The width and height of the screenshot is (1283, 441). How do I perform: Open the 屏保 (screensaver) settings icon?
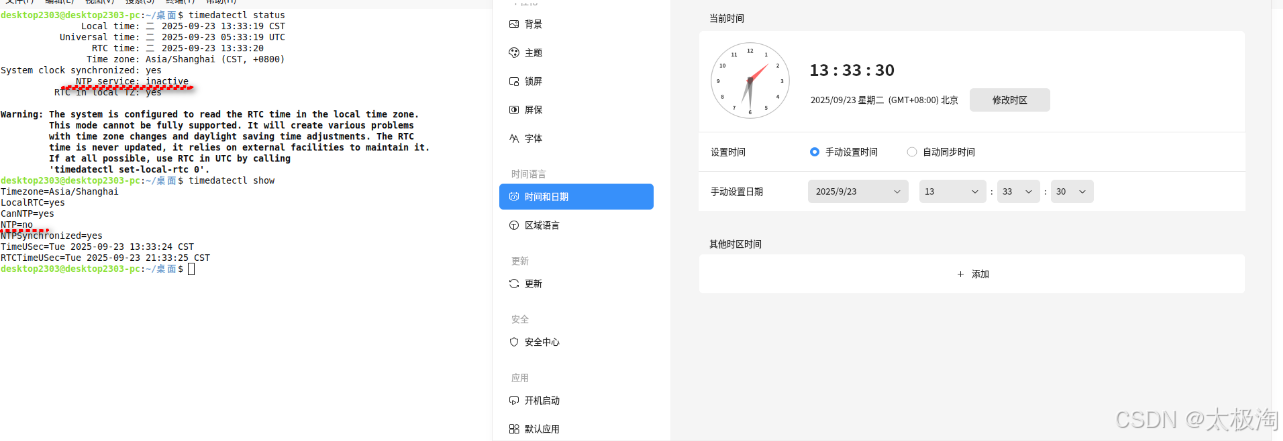point(514,109)
